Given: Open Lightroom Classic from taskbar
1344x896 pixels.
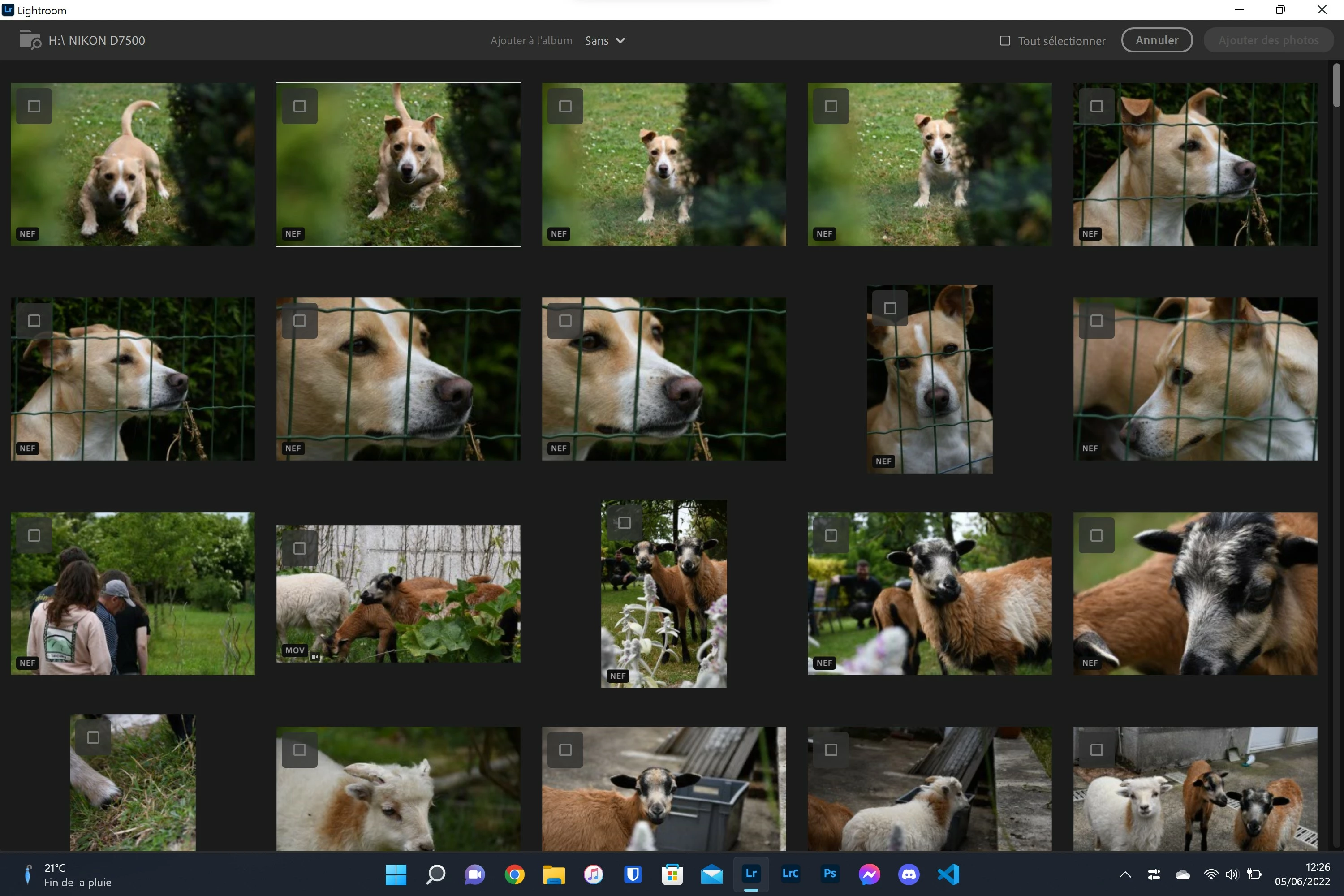Looking at the screenshot, I should [x=790, y=874].
